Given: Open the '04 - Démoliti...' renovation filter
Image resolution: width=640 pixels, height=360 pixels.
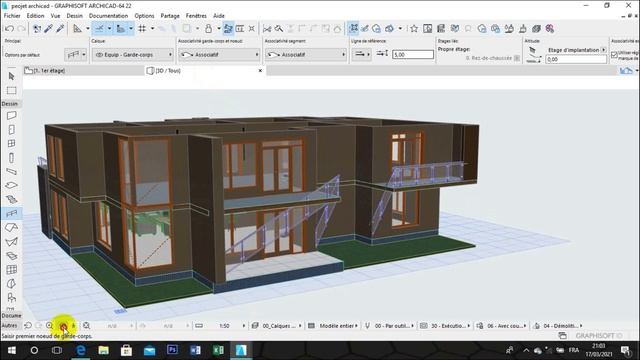Looking at the screenshot, I should 563,326.
